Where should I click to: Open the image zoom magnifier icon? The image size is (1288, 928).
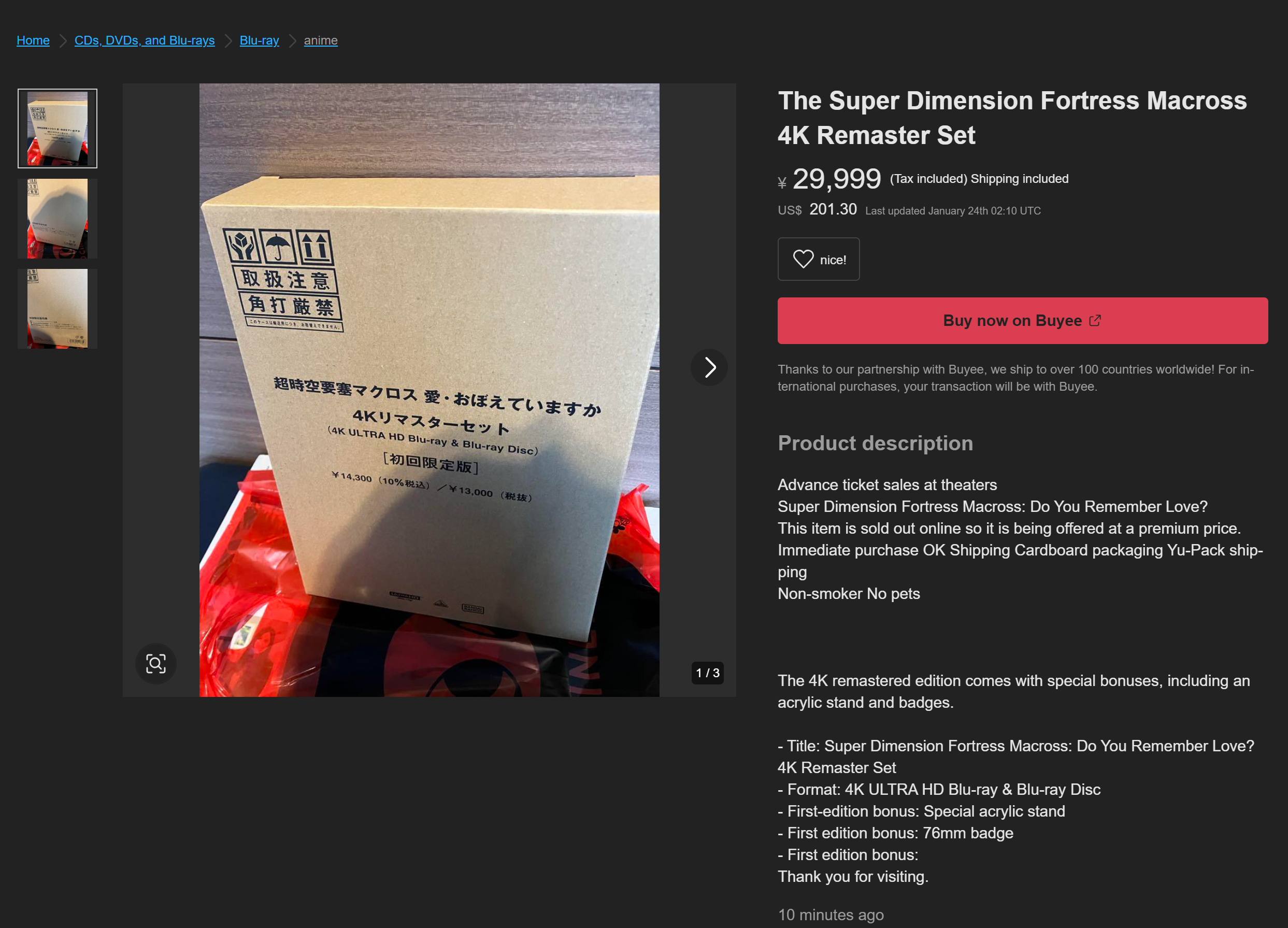155,663
